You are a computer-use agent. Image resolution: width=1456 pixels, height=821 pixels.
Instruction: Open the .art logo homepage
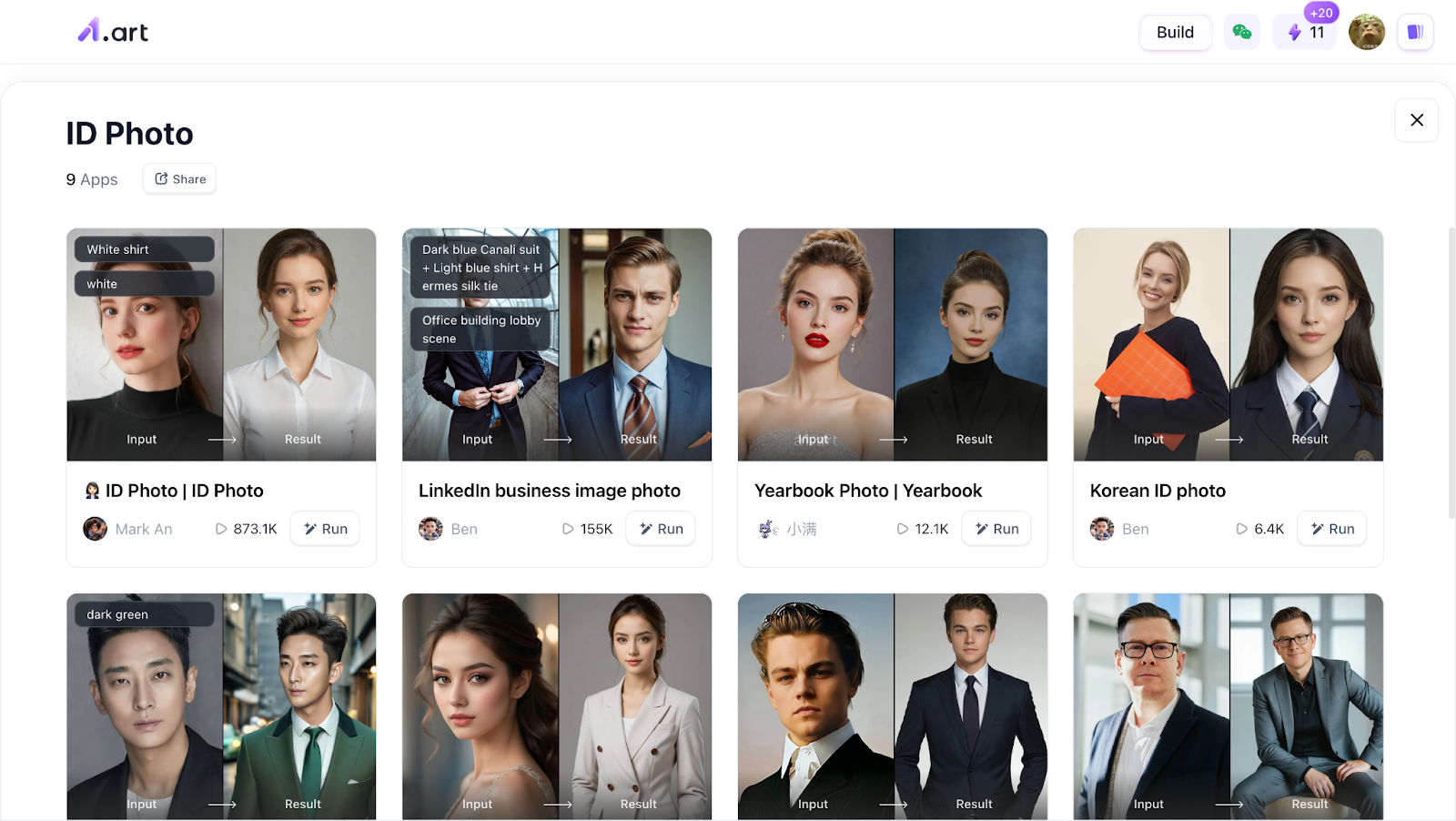[113, 32]
